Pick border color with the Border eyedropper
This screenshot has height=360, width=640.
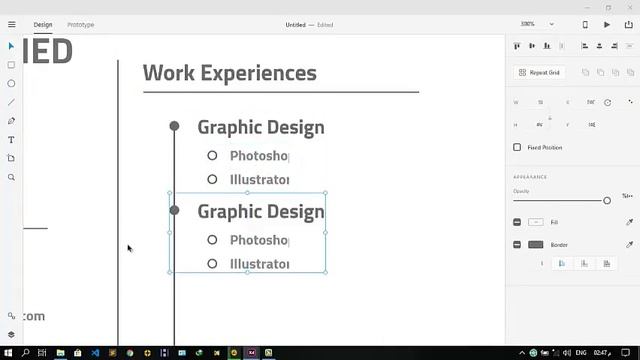[629, 244]
